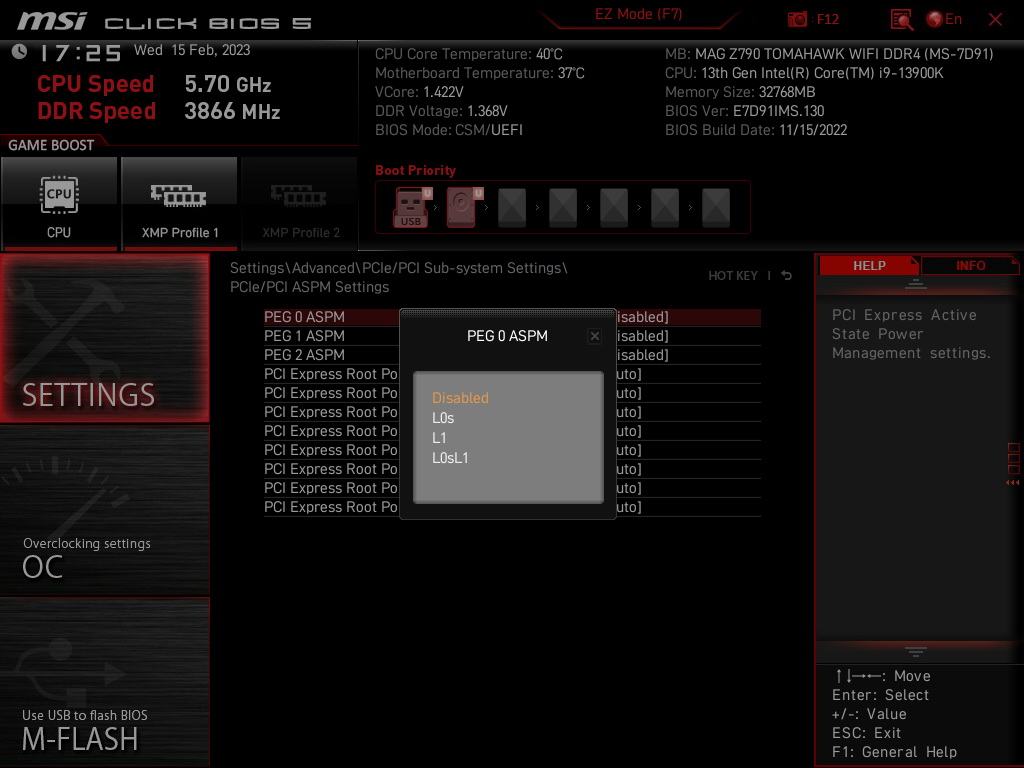
Task: Click the help panel bottom grip handle
Action: (x=916, y=652)
